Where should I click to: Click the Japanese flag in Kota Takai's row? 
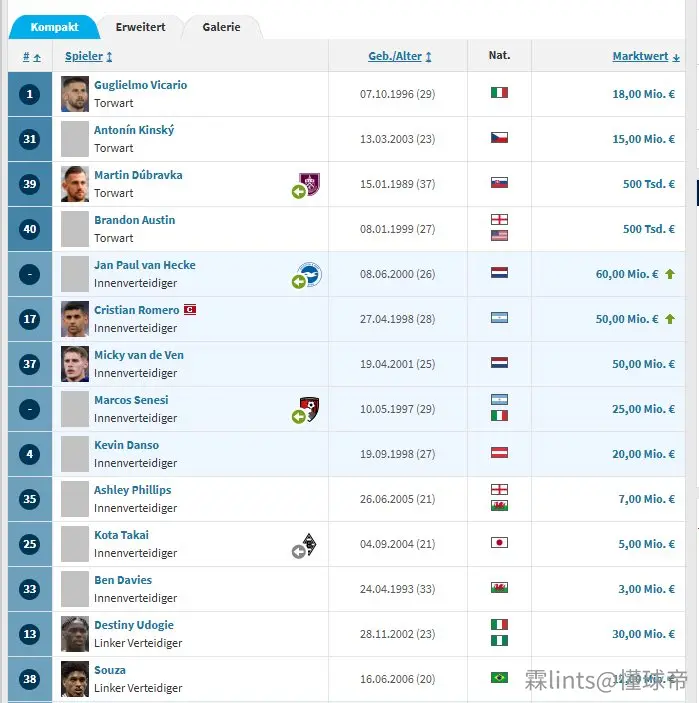(x=499, y=543)
